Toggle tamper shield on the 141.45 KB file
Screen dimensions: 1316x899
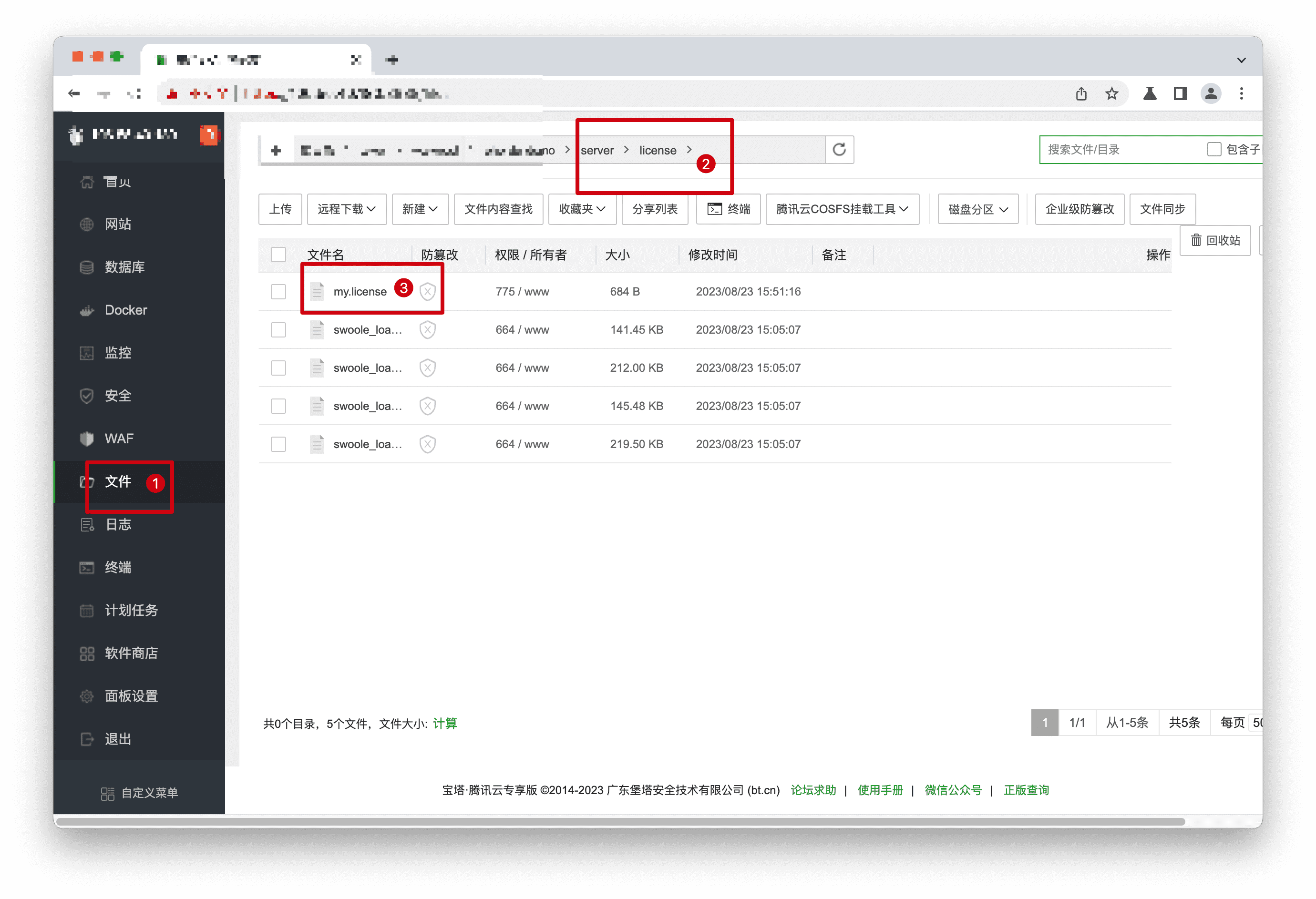click(x=428, y=329)
